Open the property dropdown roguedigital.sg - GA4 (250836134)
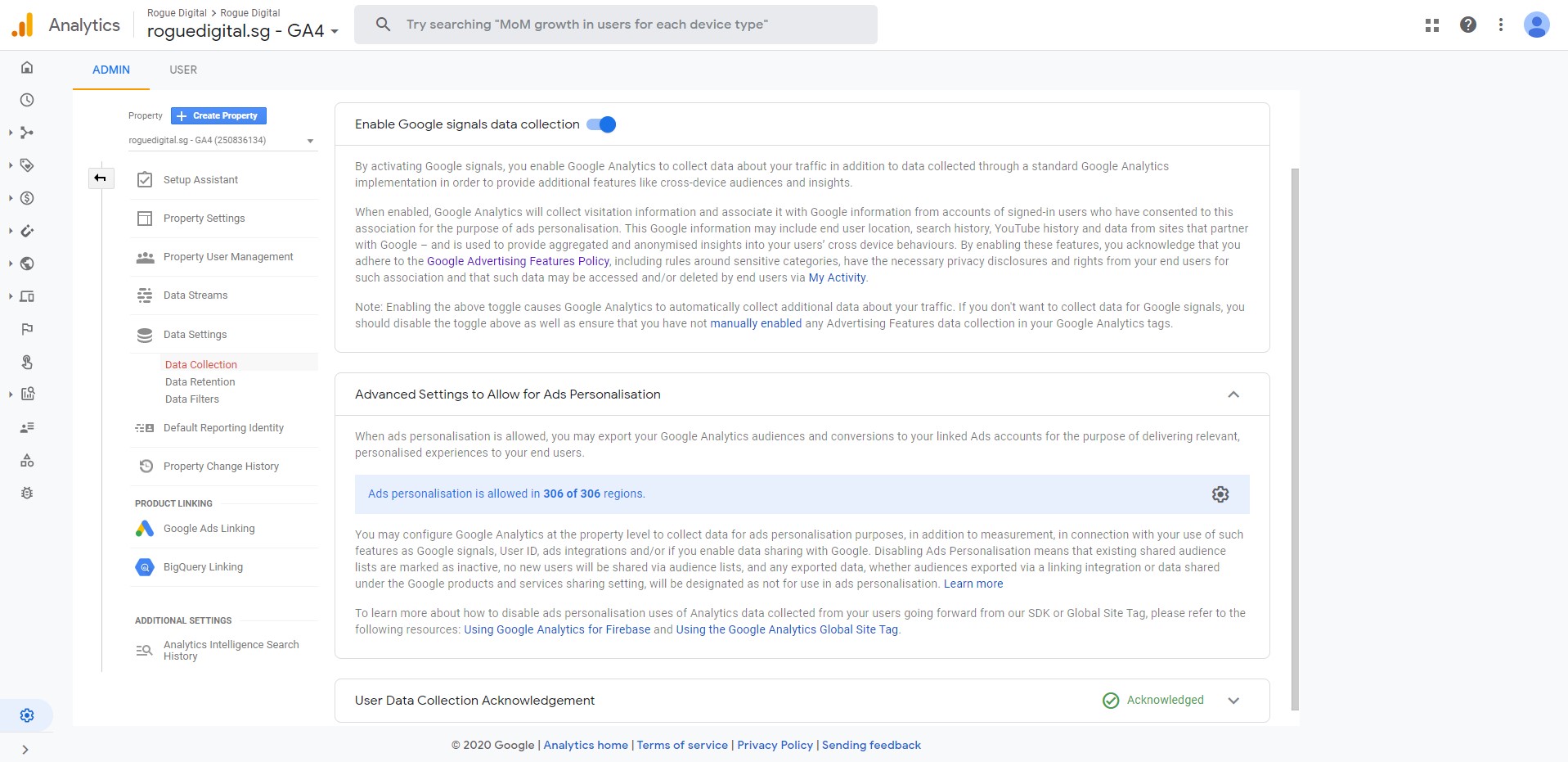Image resolution: width=1568 pixels, height=762 pixels. 222,141
